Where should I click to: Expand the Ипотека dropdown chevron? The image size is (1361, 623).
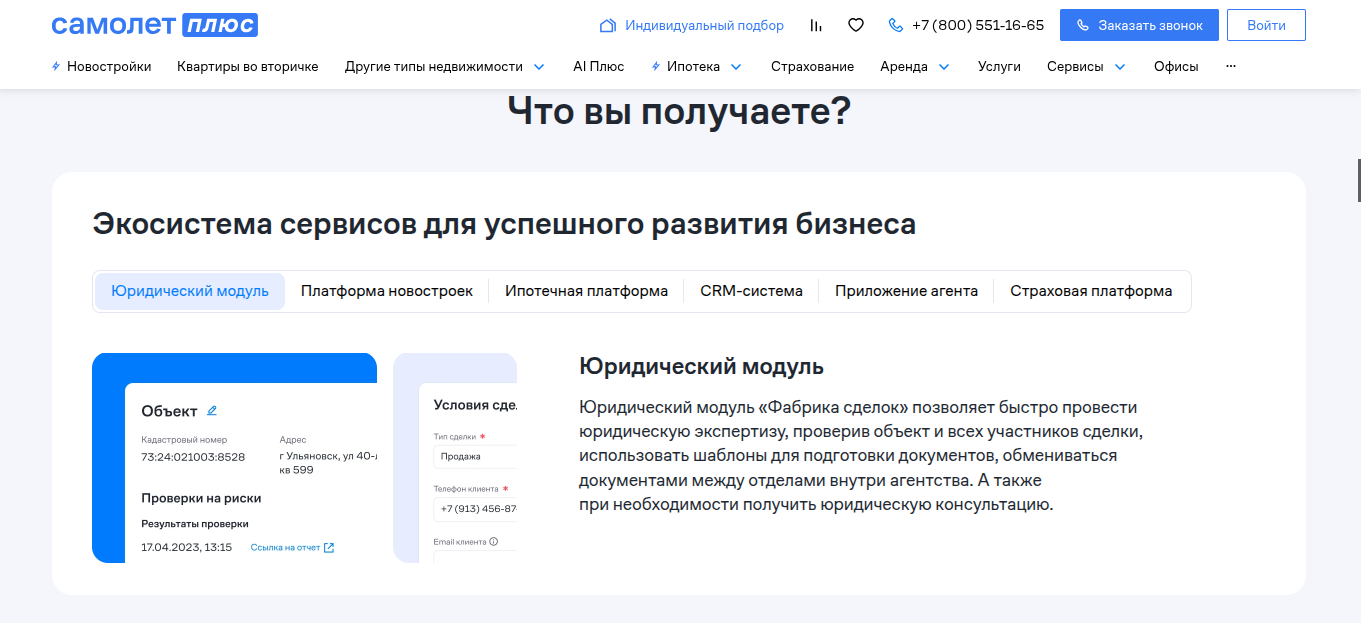click(736, 67)
